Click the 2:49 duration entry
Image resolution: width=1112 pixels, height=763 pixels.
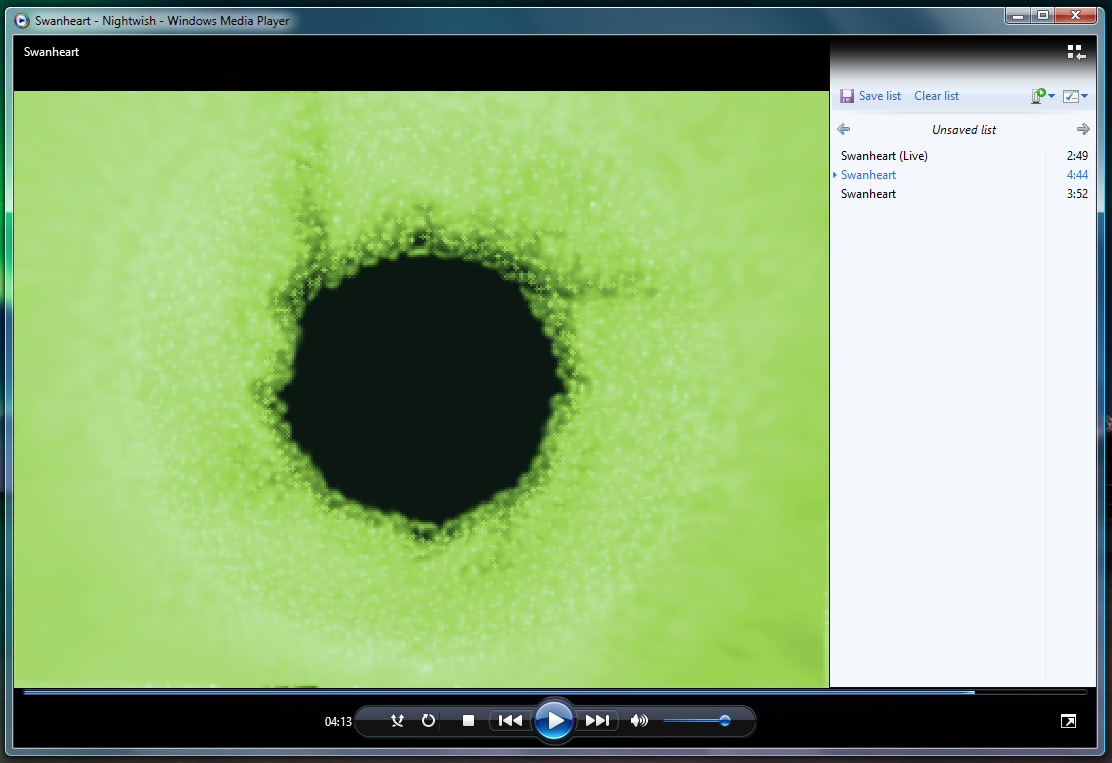(1077, 155)
